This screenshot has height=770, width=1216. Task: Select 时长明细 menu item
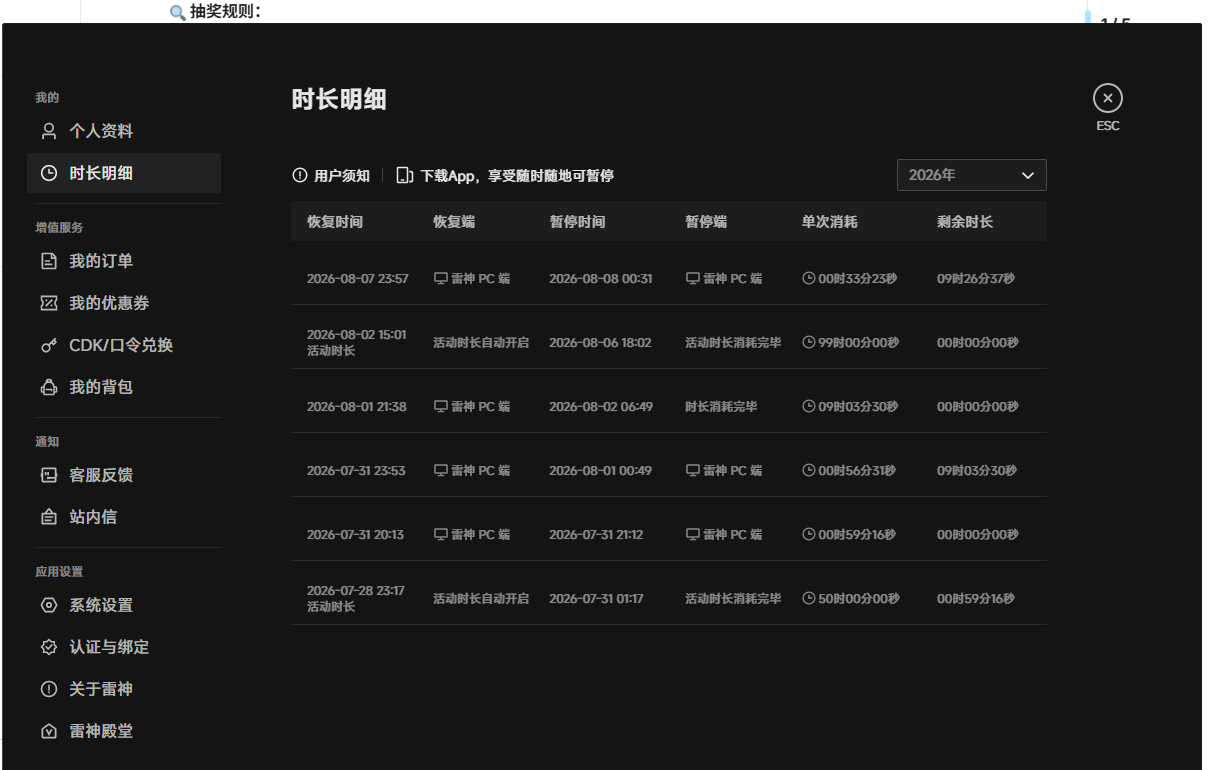tap(124, 173)
